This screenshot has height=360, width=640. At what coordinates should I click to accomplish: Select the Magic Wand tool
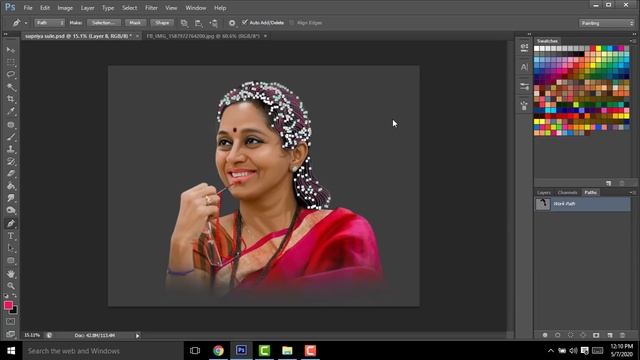click(11, 87)
